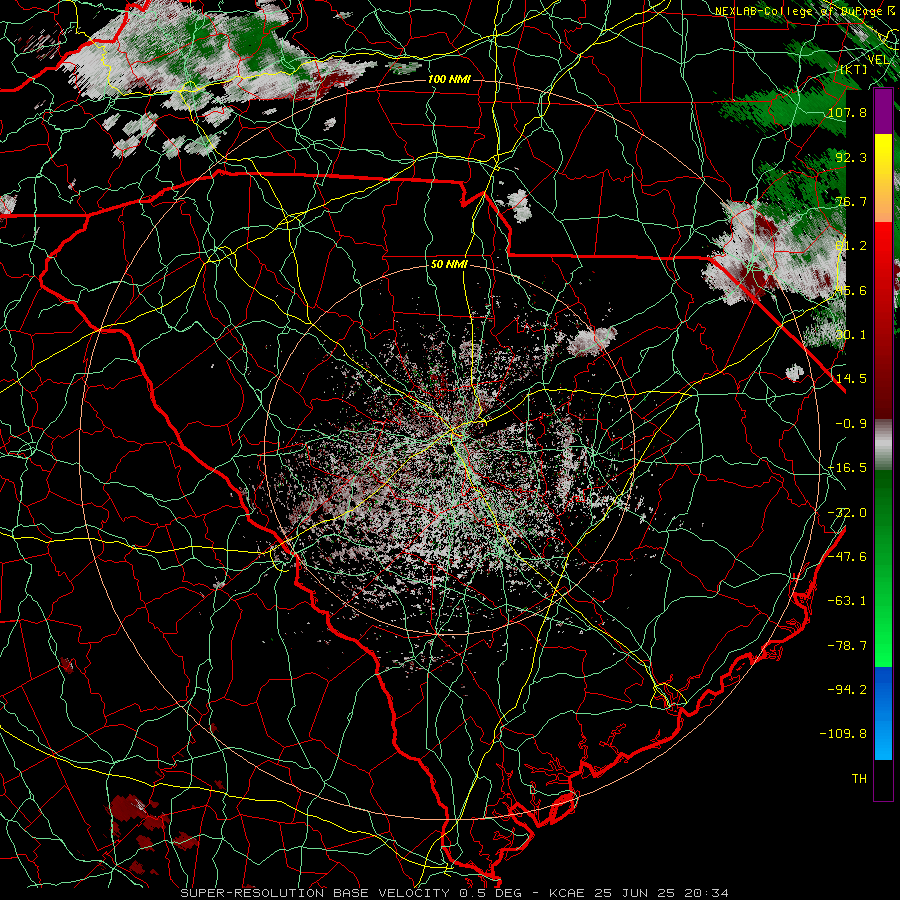Click the purple segment of the color bar
Image resolution: width=900 pixels, height=900 pixels.
pos(883,112)
